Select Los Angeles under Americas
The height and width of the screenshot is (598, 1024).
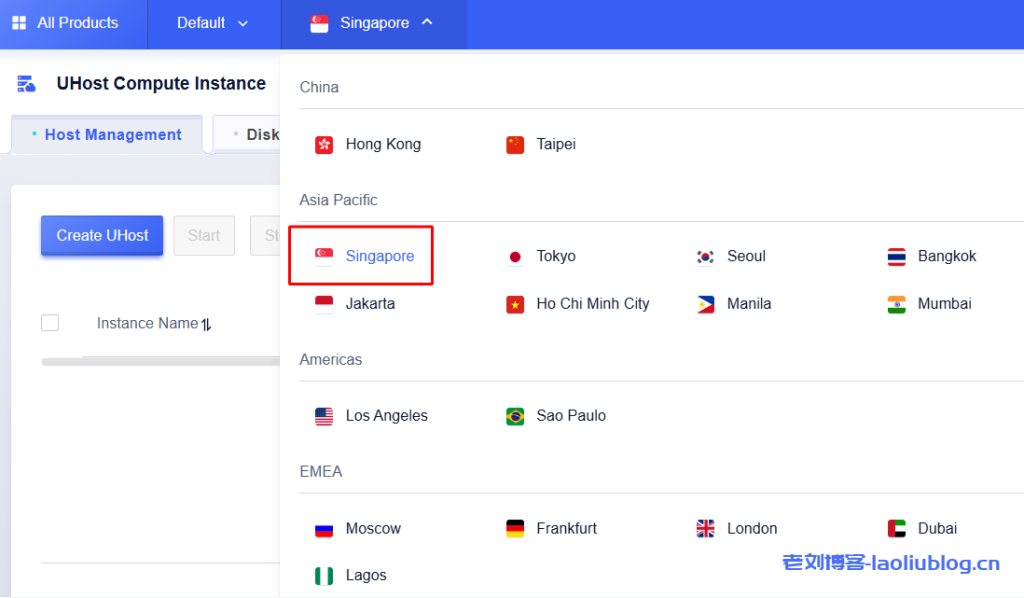(x=386, y=416)
